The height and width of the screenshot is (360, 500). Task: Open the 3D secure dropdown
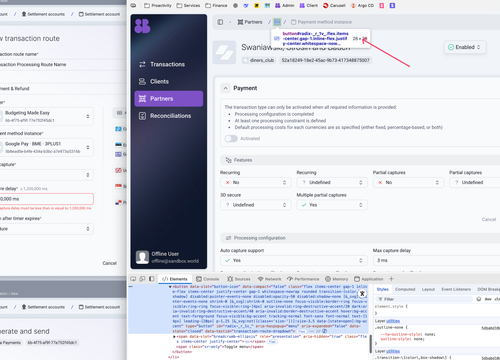(256, 205)
